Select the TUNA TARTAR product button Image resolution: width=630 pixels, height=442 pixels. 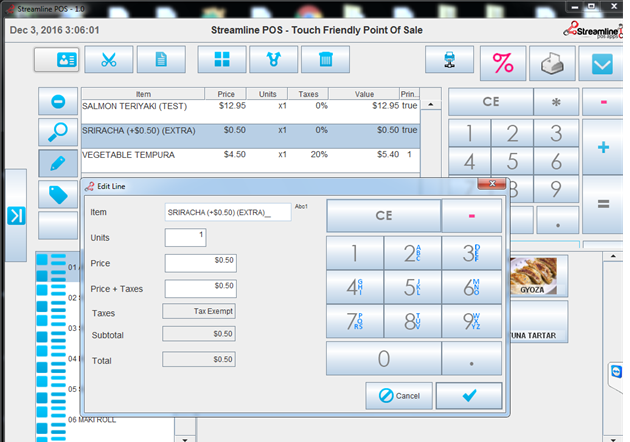click(538, 322)
